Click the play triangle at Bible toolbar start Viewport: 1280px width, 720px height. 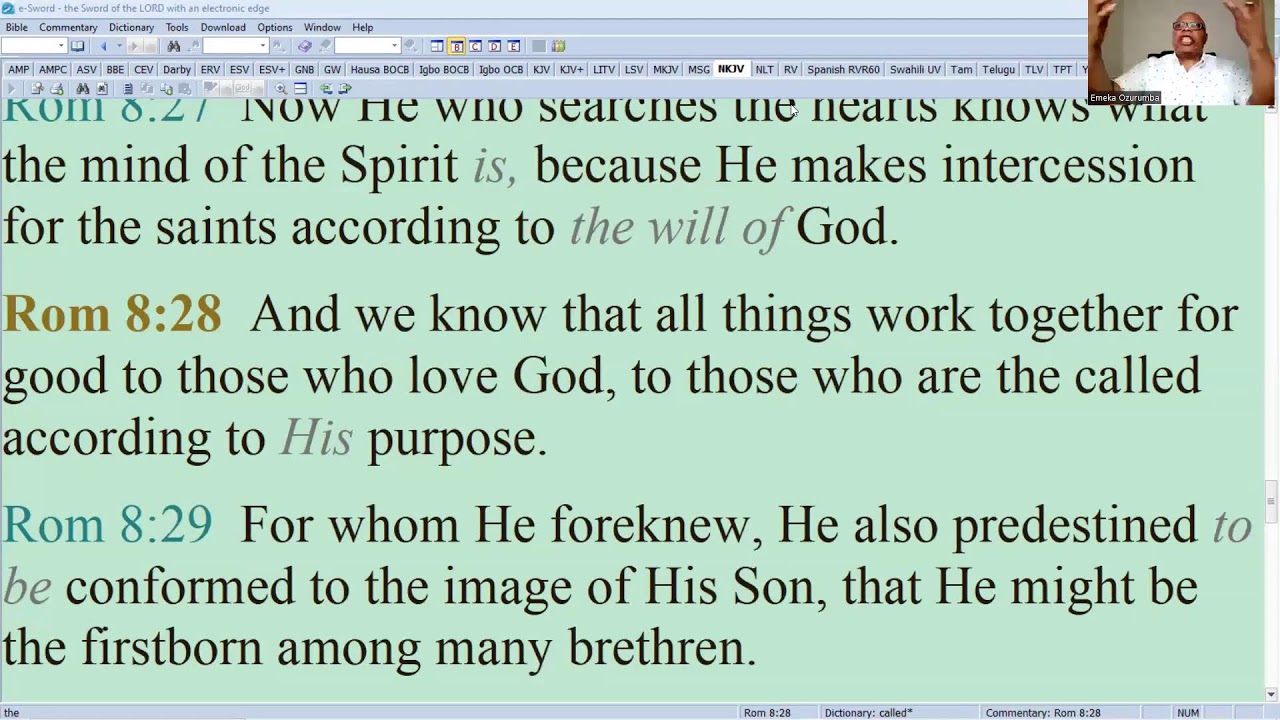coord(12,89)
